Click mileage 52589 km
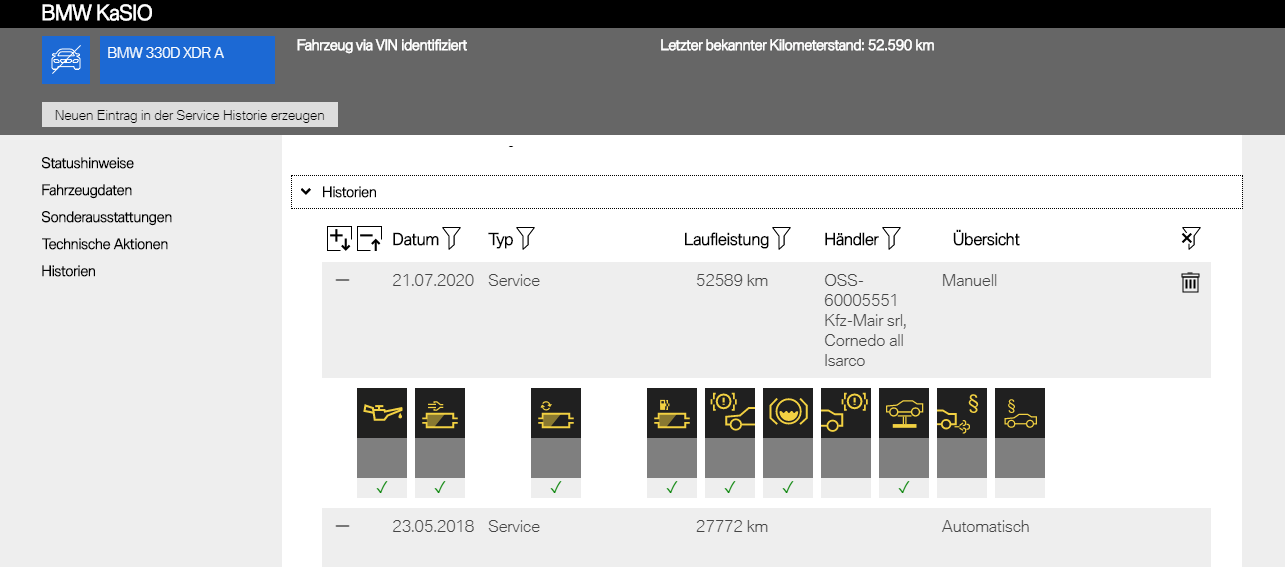Viewport: 1285px width, 567px height. coord(732,281)
